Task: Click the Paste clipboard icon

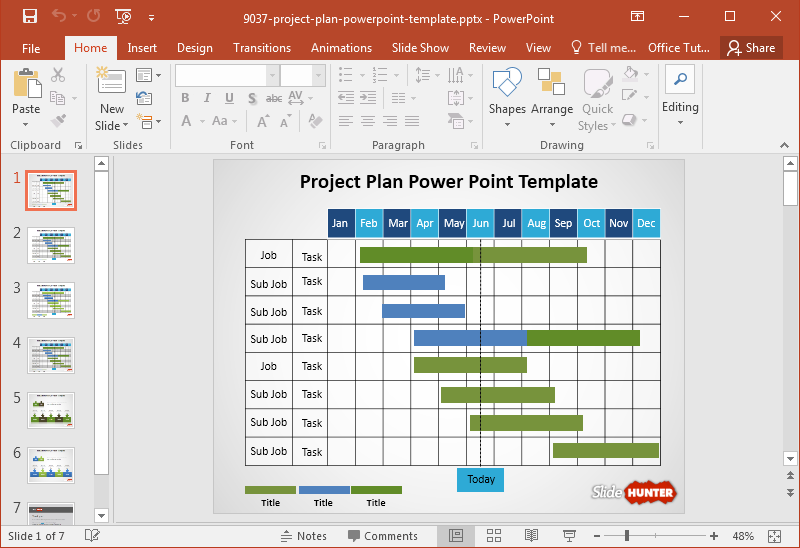Action: pyautogui.click(x=26, y=85)
